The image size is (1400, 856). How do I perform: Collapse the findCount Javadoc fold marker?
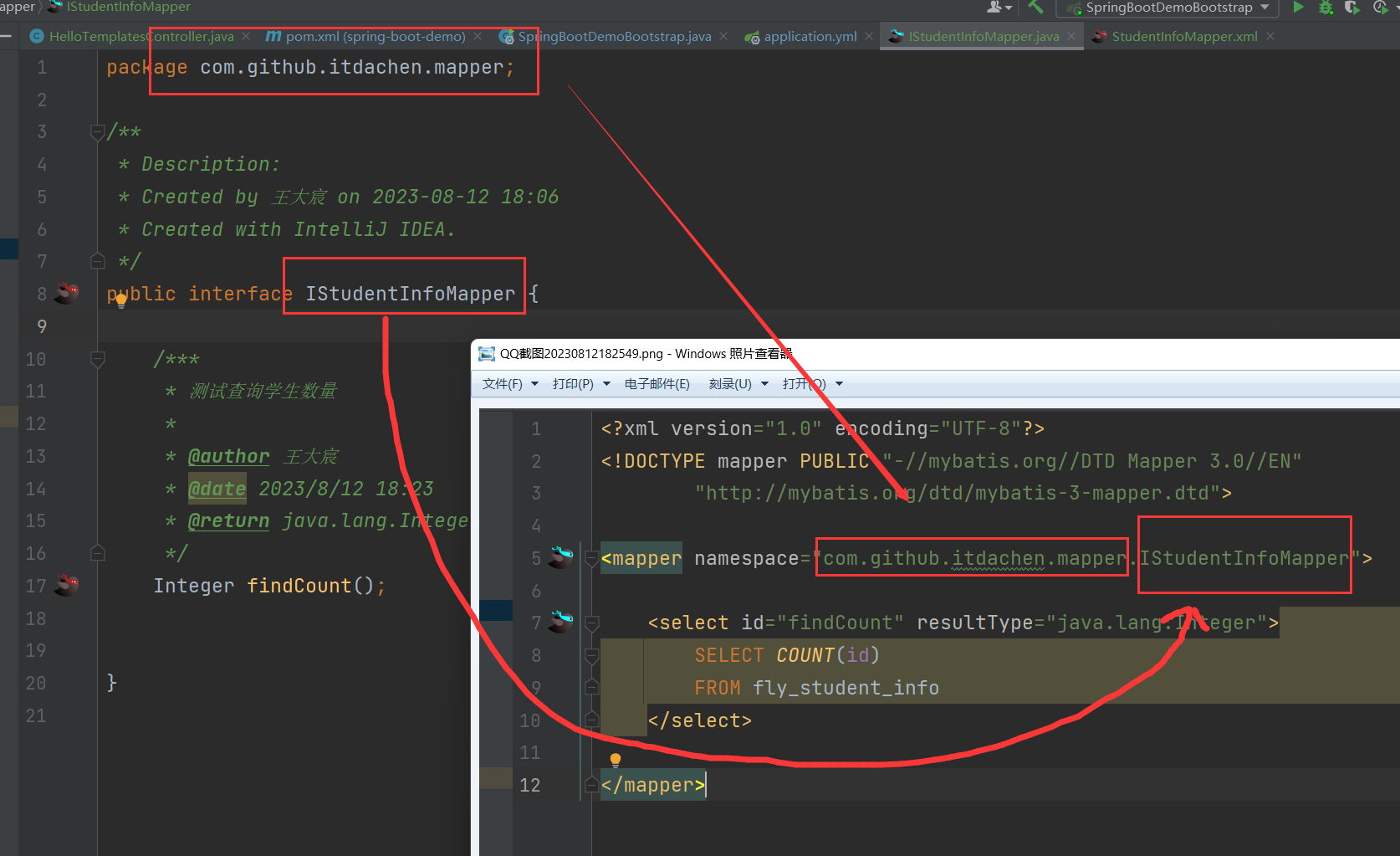pyautogui.click(x=98, y=359)
